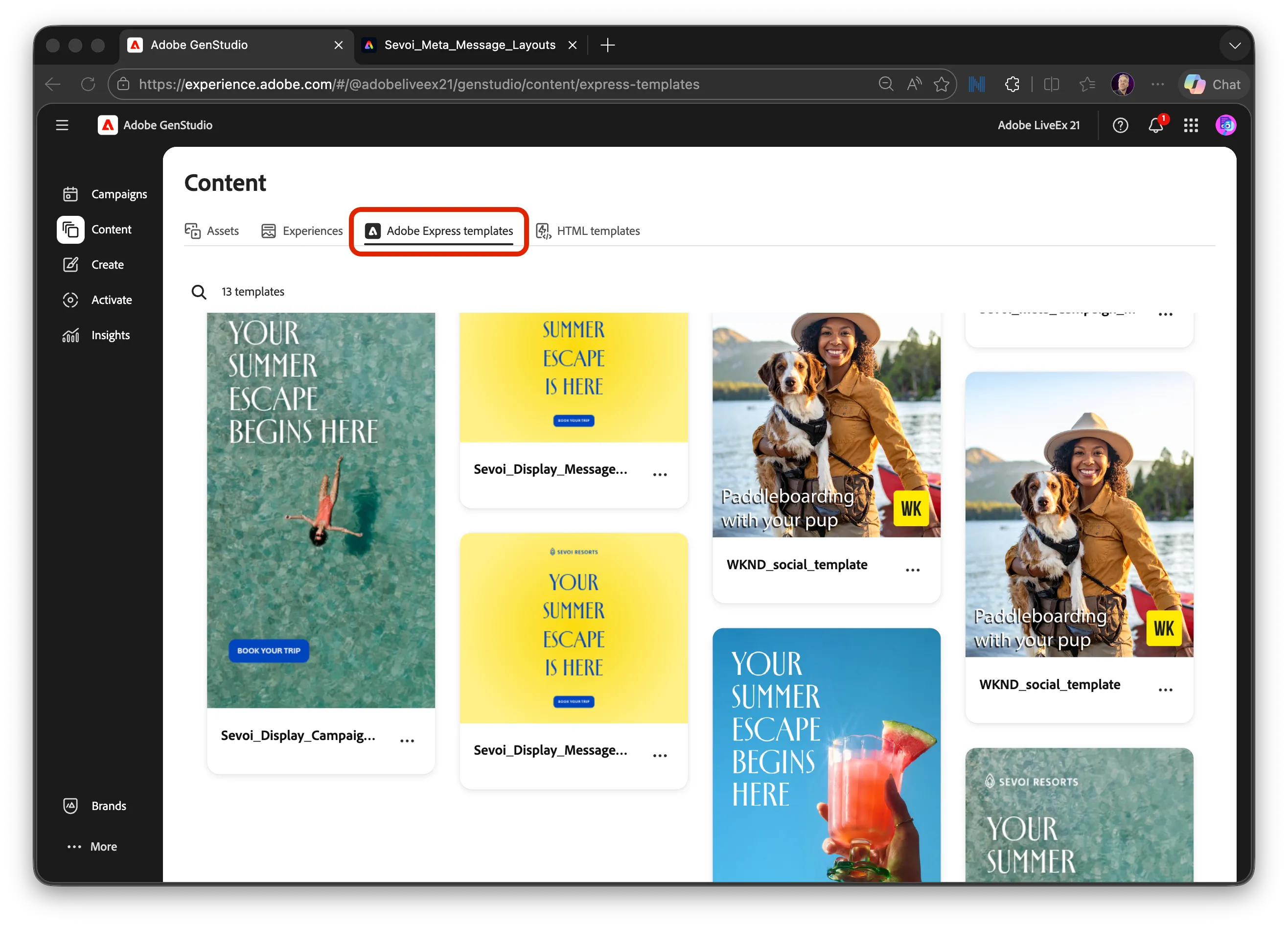The image size is (1288, 927).
Task: Open the Help icon in header
Action: (1120, 125)
